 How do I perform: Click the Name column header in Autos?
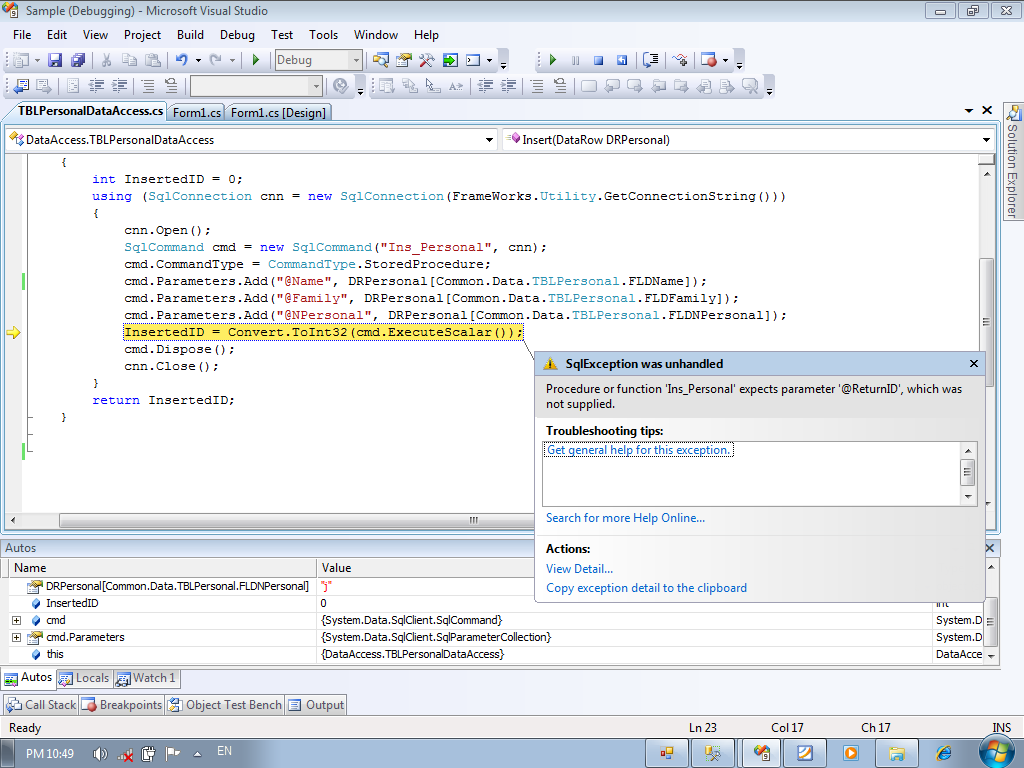point(163,568)
